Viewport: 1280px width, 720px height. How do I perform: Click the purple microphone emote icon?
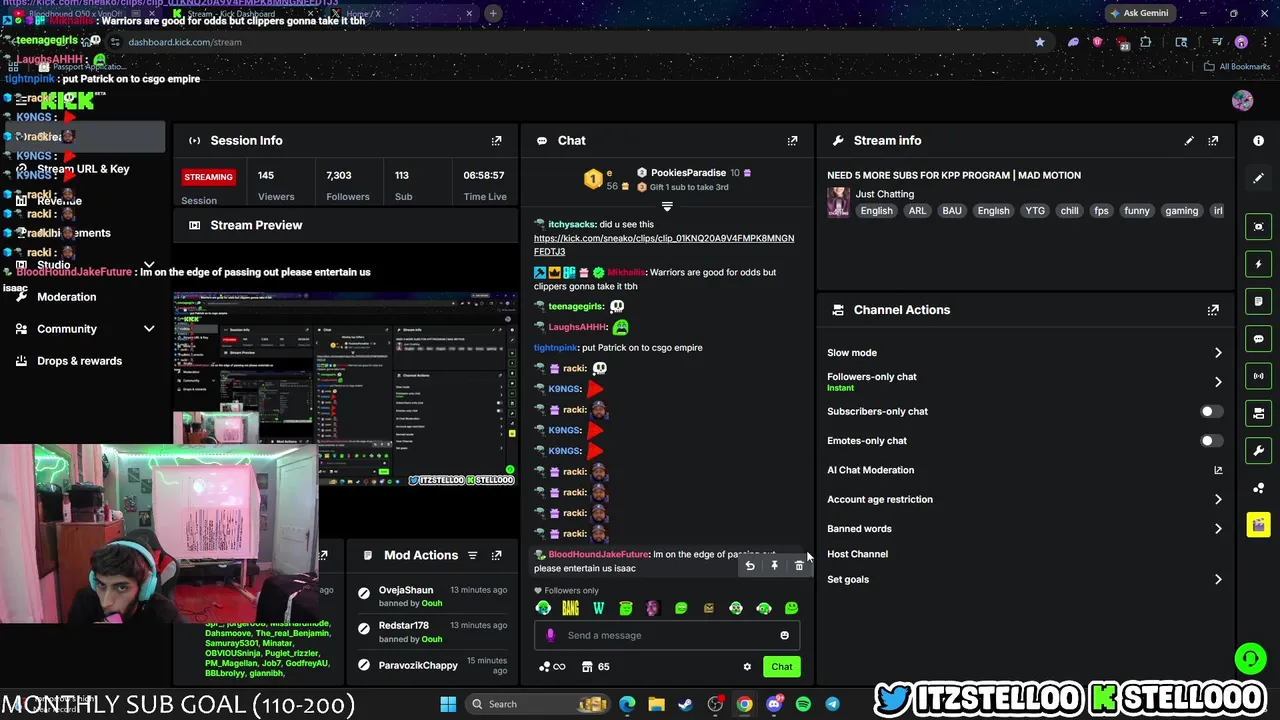pos(549,635)
